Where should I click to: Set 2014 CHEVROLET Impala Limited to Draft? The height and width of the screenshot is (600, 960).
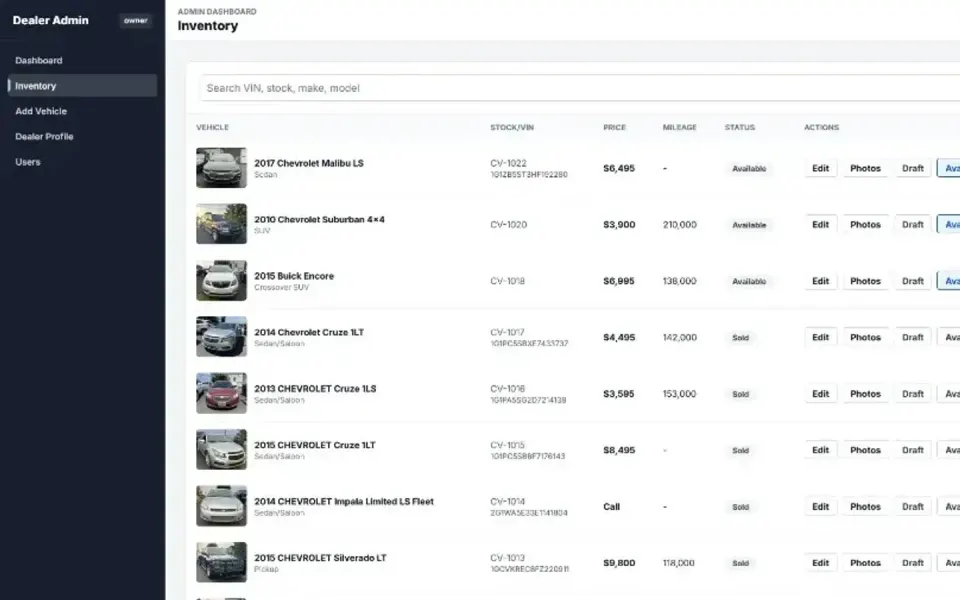912,506
